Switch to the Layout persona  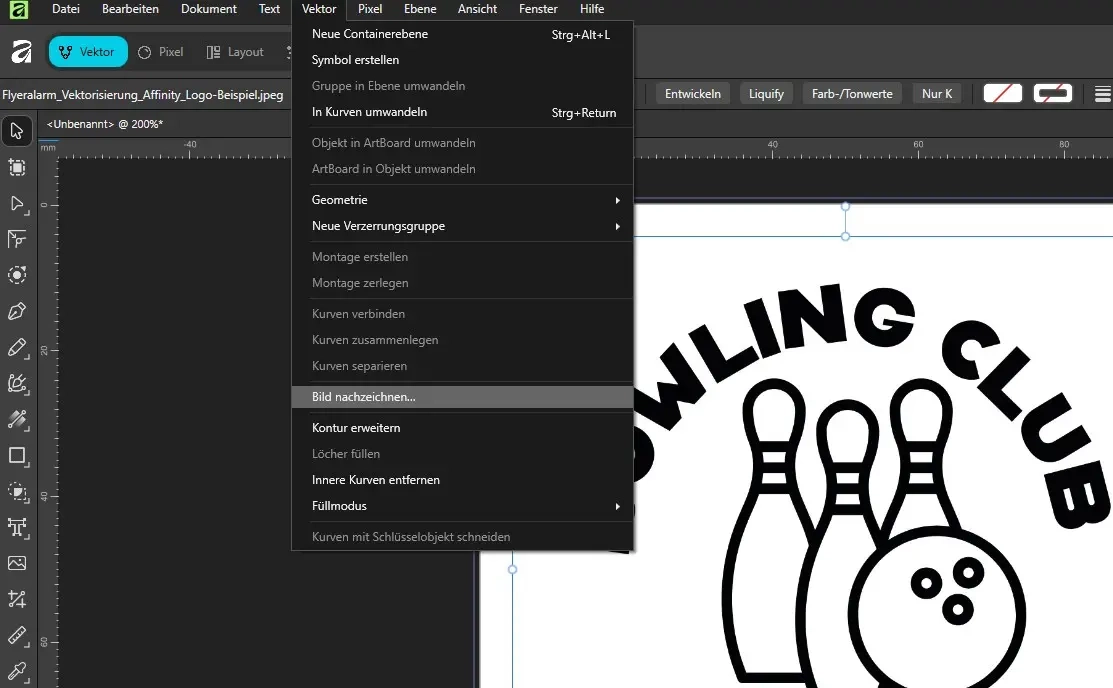coord(235,52)
